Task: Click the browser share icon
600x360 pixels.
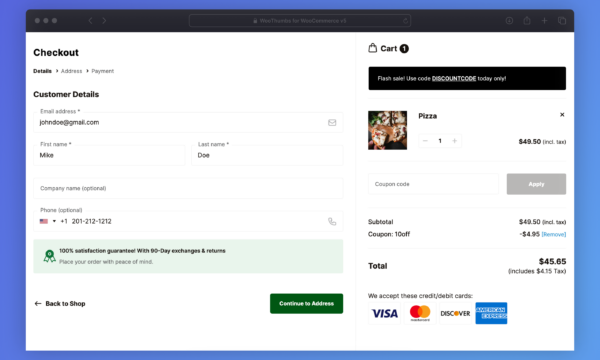Action: coord(527,21)
